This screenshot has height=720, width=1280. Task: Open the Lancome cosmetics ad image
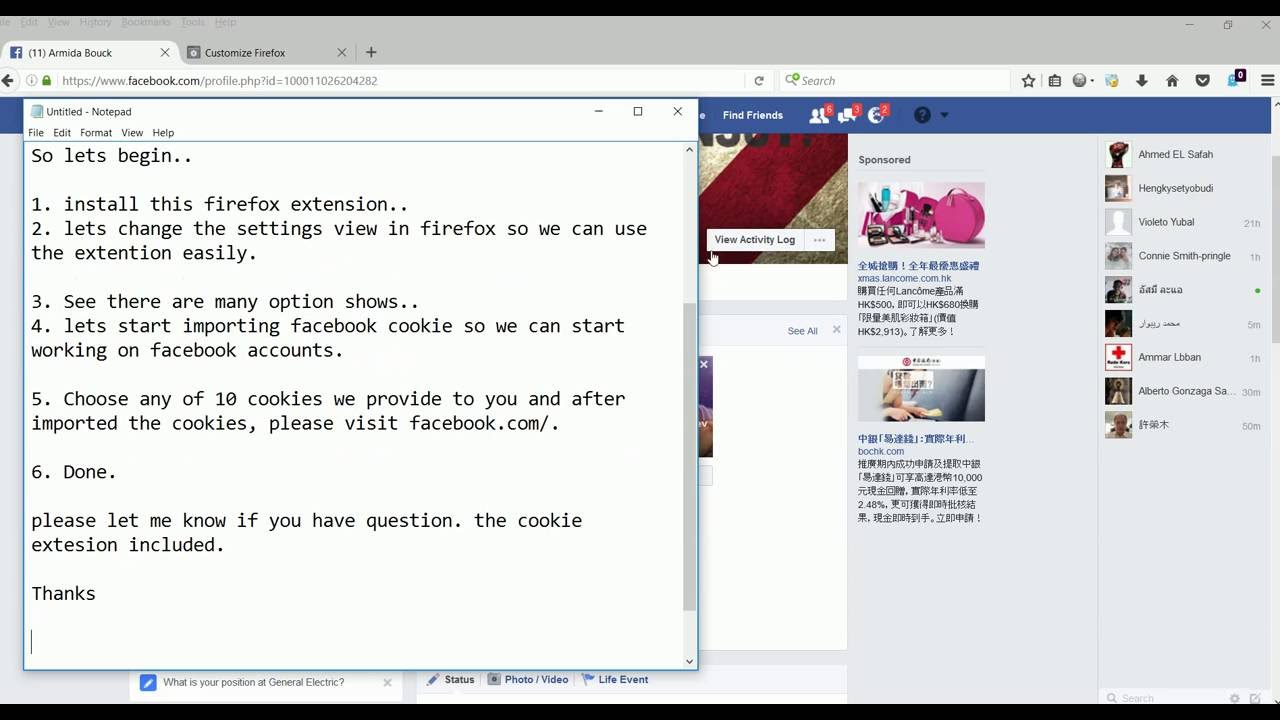921,215
